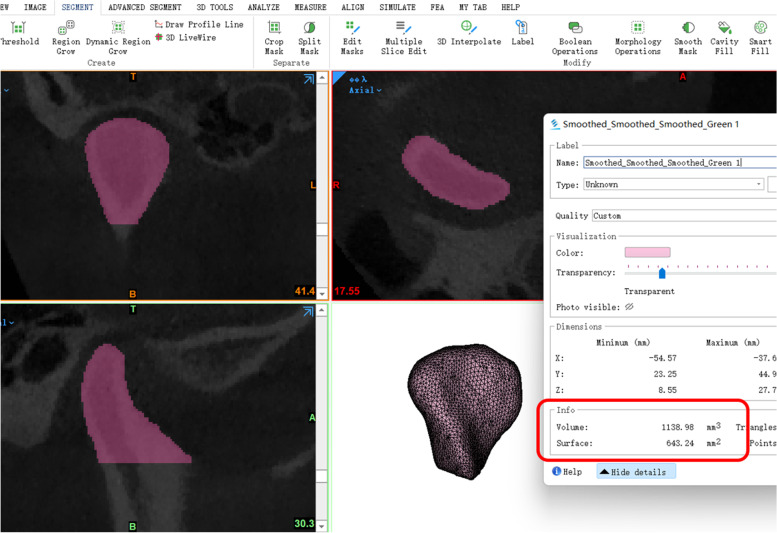
Task: Click the slice position 41.4 label
Action: [x=304, y=291]
